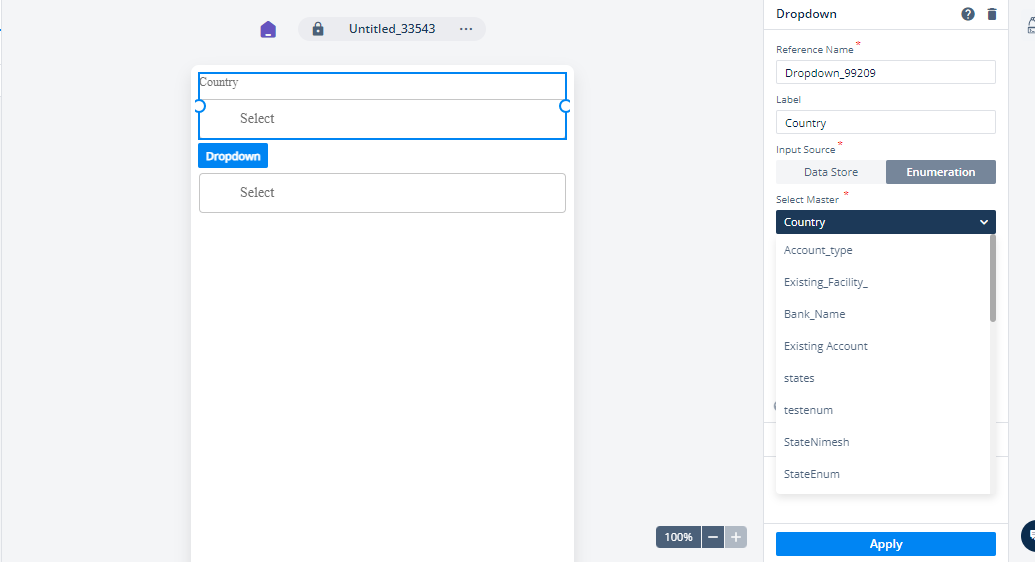Viewport: 1035px width, 562px height.
Task: Open the help icon in Dropdown panel
Action: click(968, 14)
